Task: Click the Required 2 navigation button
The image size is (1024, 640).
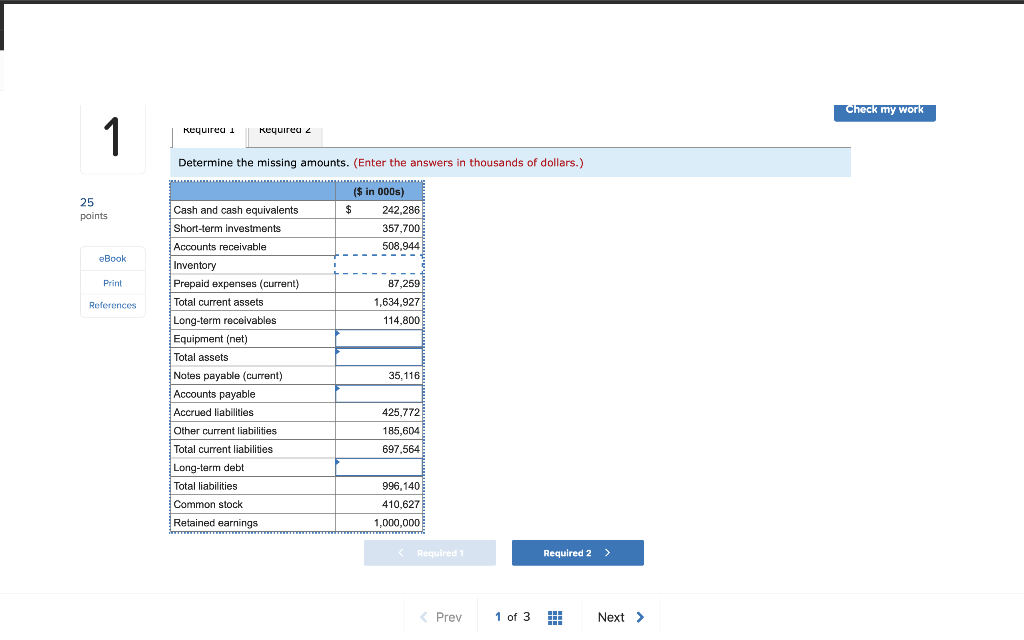Action: click(x=577, y=552)
